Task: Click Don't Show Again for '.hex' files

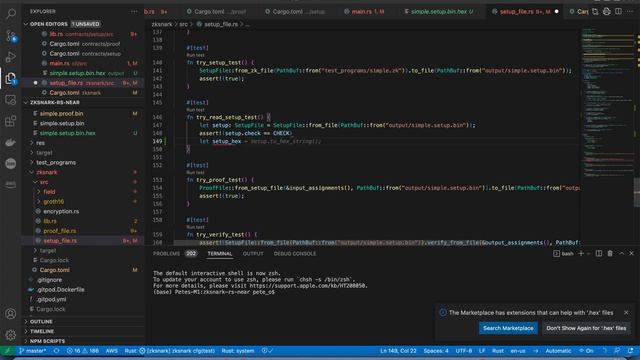Action: click(586, 328)
